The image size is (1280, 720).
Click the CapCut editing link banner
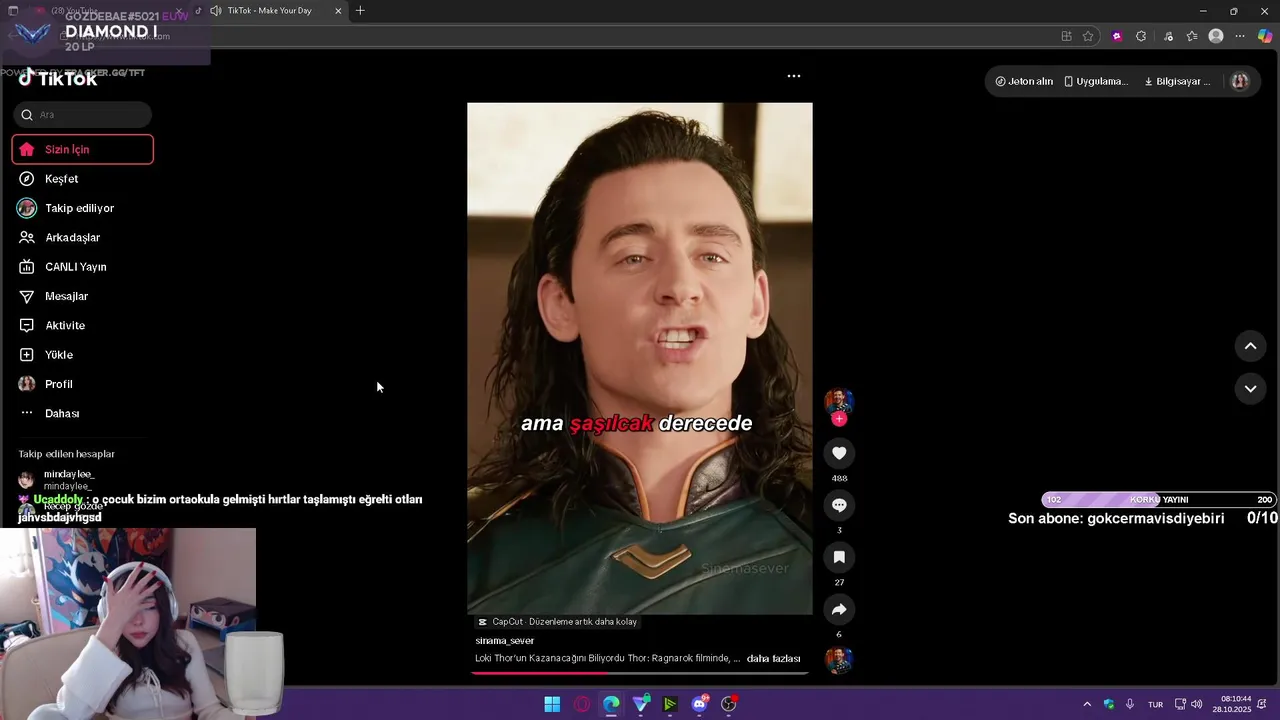tap(557, 622)
